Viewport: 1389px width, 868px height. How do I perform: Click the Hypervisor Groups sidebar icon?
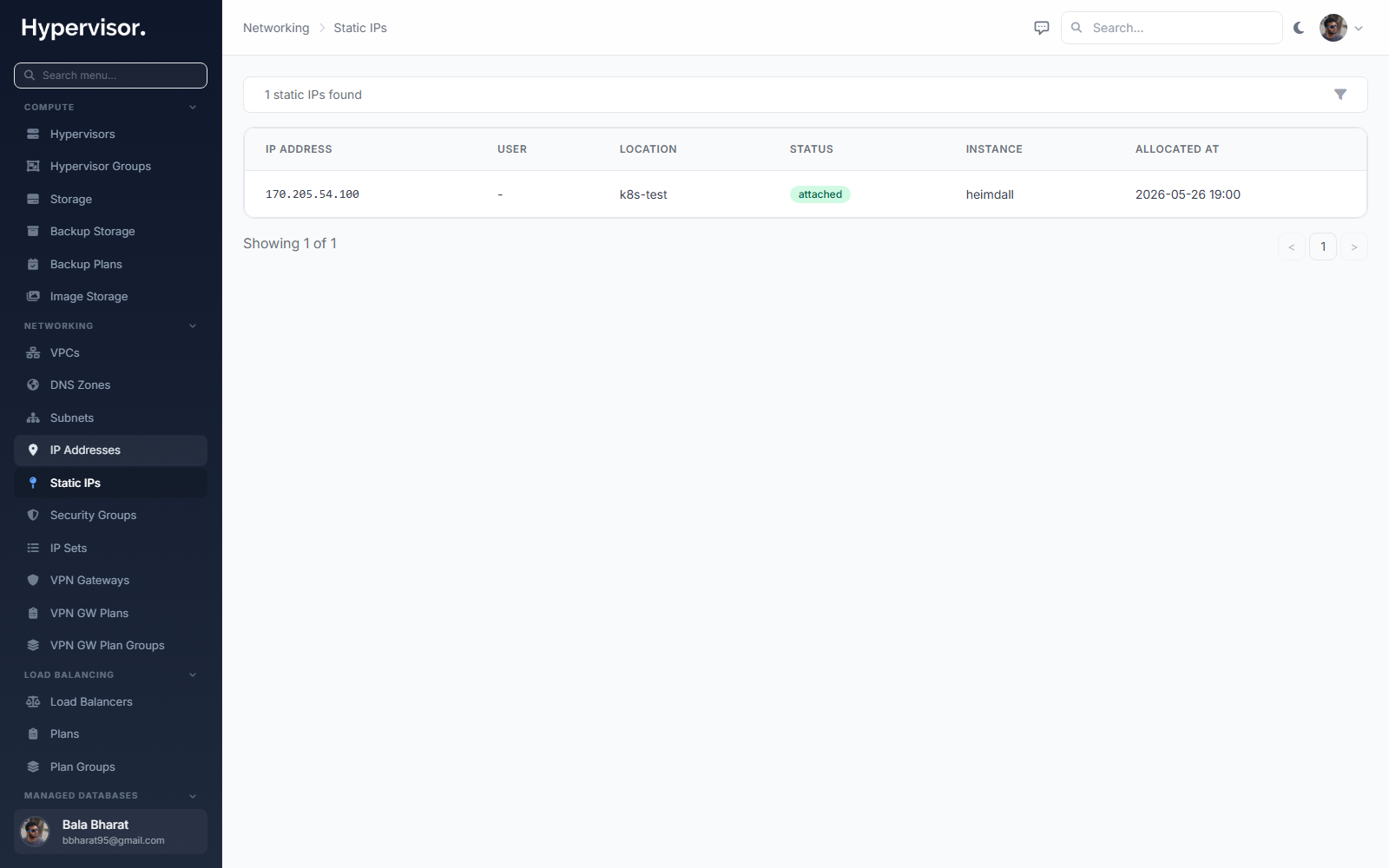[x=33, y=166]
